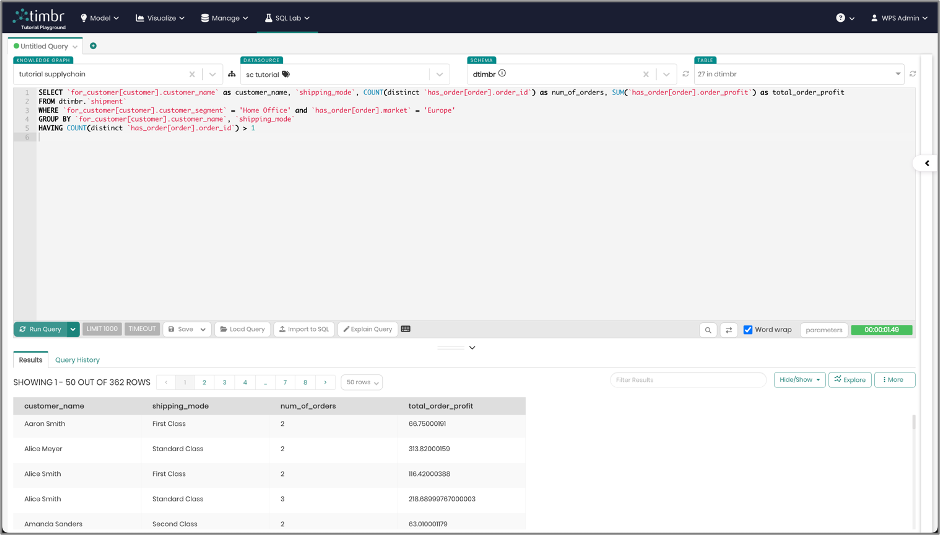Expand the Model menu
Viewport: 940px width, 536px height.
coord(100,18)
